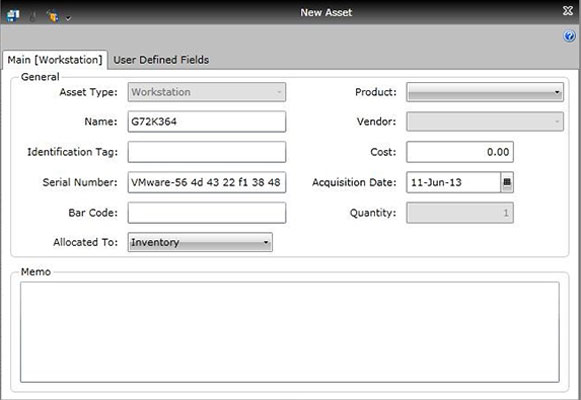Open the small arrow beside toolbar icons

68,17
